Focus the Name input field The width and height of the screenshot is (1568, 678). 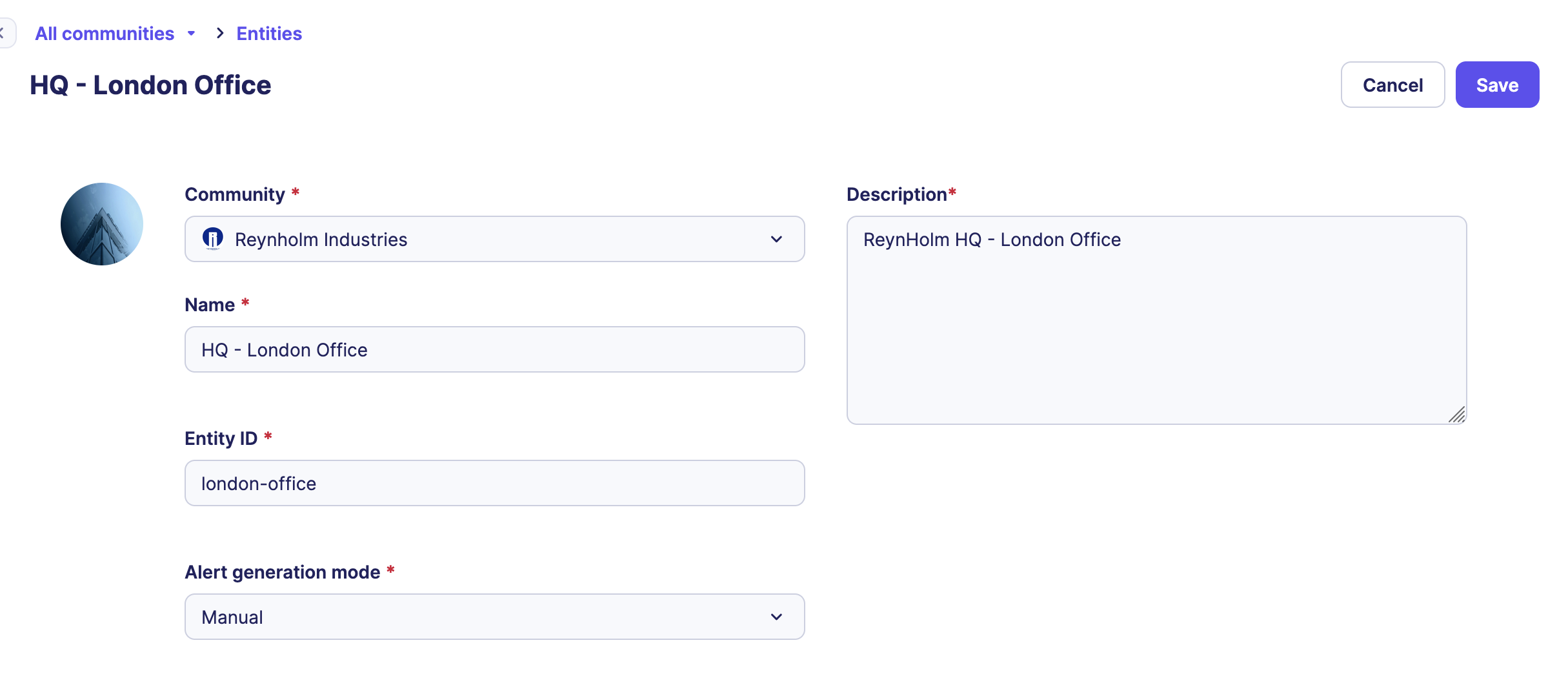tap(494, 349)
